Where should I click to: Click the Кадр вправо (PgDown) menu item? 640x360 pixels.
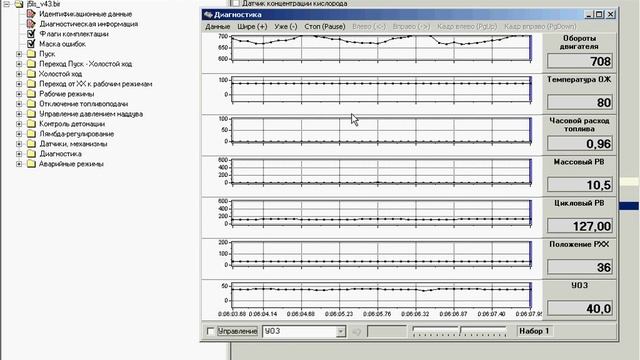tap(540, 27)
